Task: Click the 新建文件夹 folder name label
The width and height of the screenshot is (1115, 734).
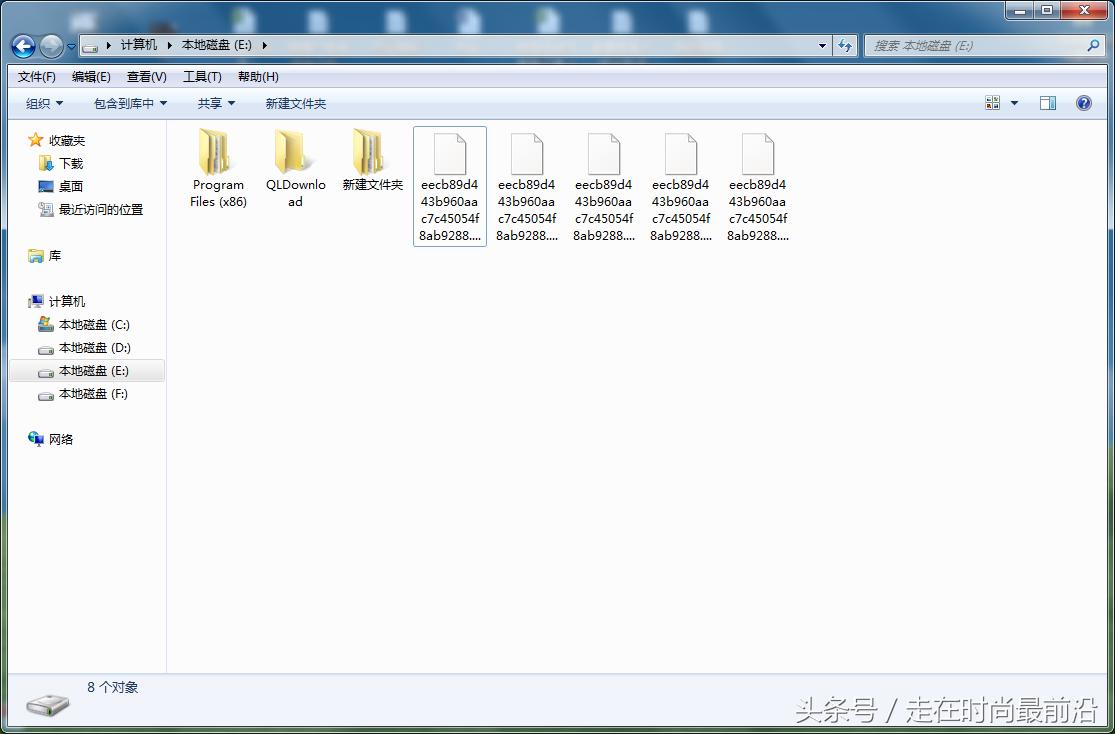Action: click(x=373, y=185)
